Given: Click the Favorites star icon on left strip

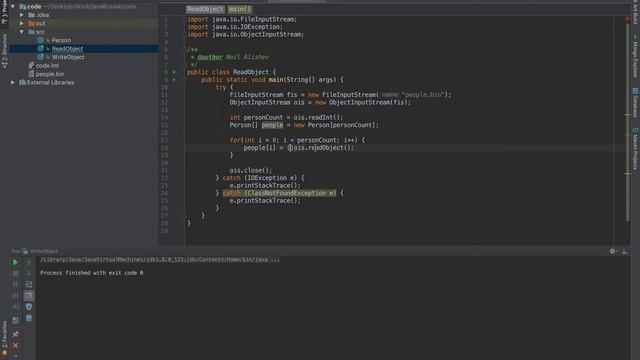Looking at the screenshot, I should (x=4, y=353).
